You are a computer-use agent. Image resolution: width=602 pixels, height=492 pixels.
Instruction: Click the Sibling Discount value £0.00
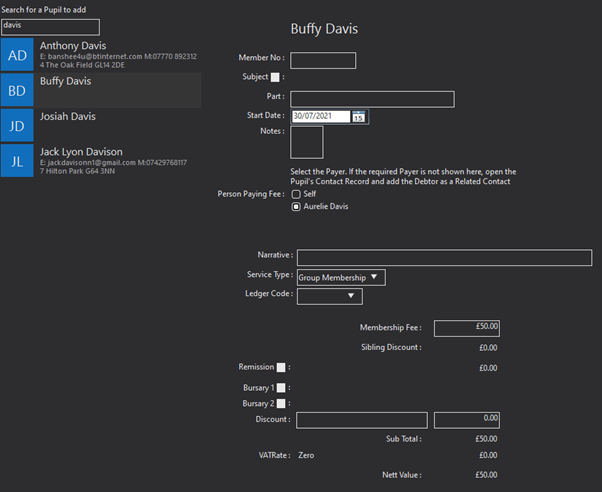click(488, 348)
